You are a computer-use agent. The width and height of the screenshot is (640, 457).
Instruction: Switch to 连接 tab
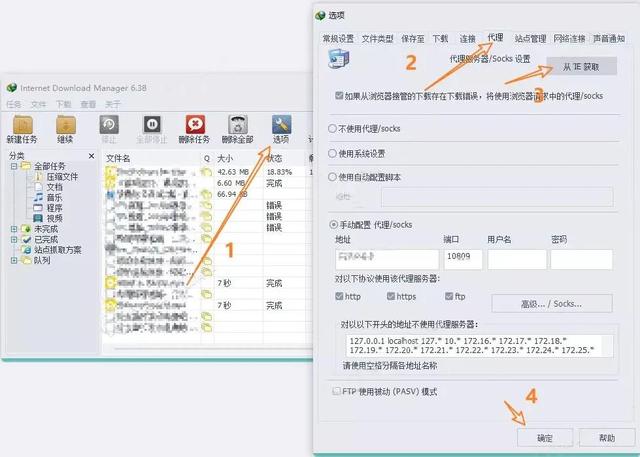pos(467,39)
